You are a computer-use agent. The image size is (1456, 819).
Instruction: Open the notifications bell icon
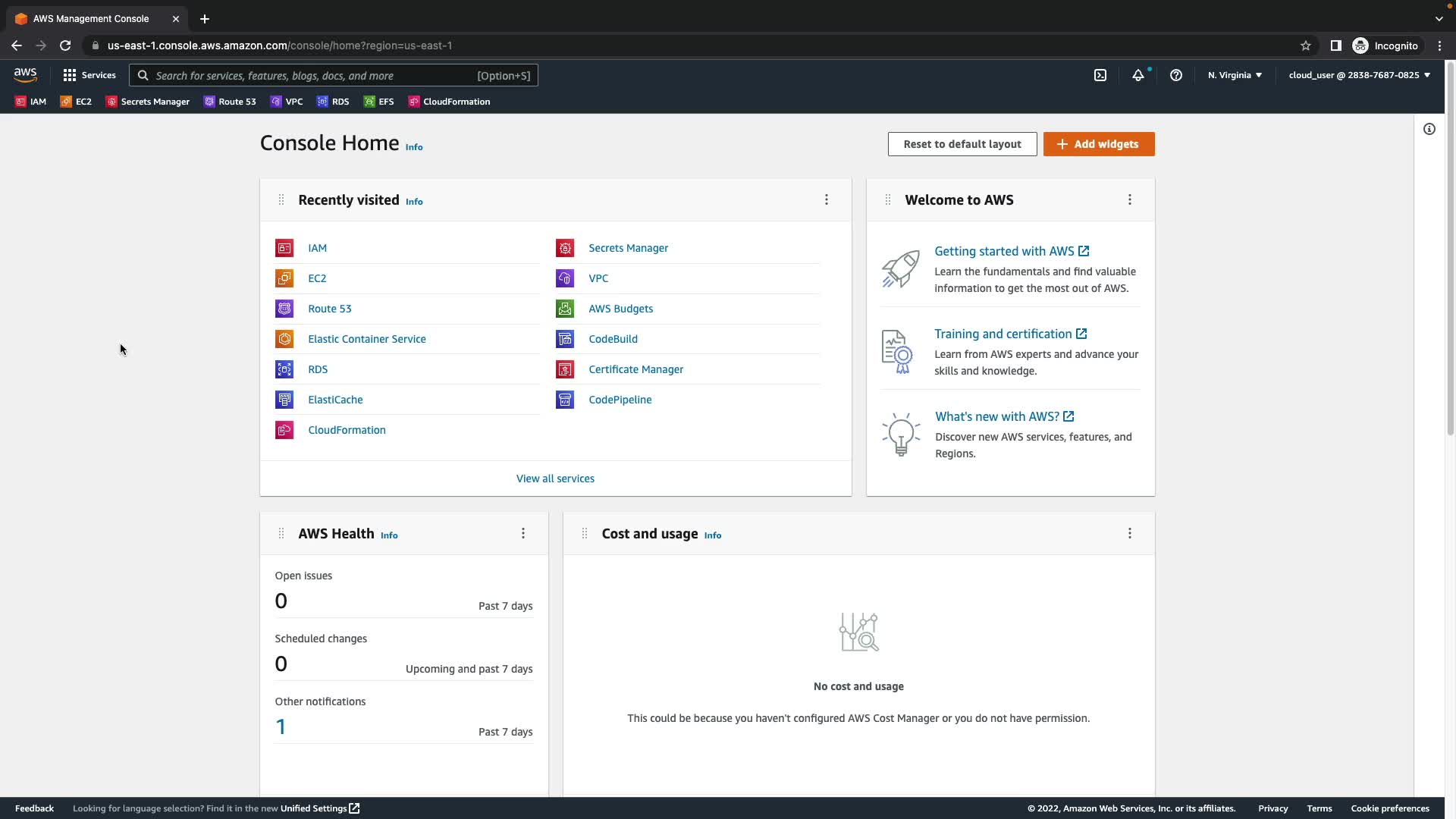(1137, 75)
